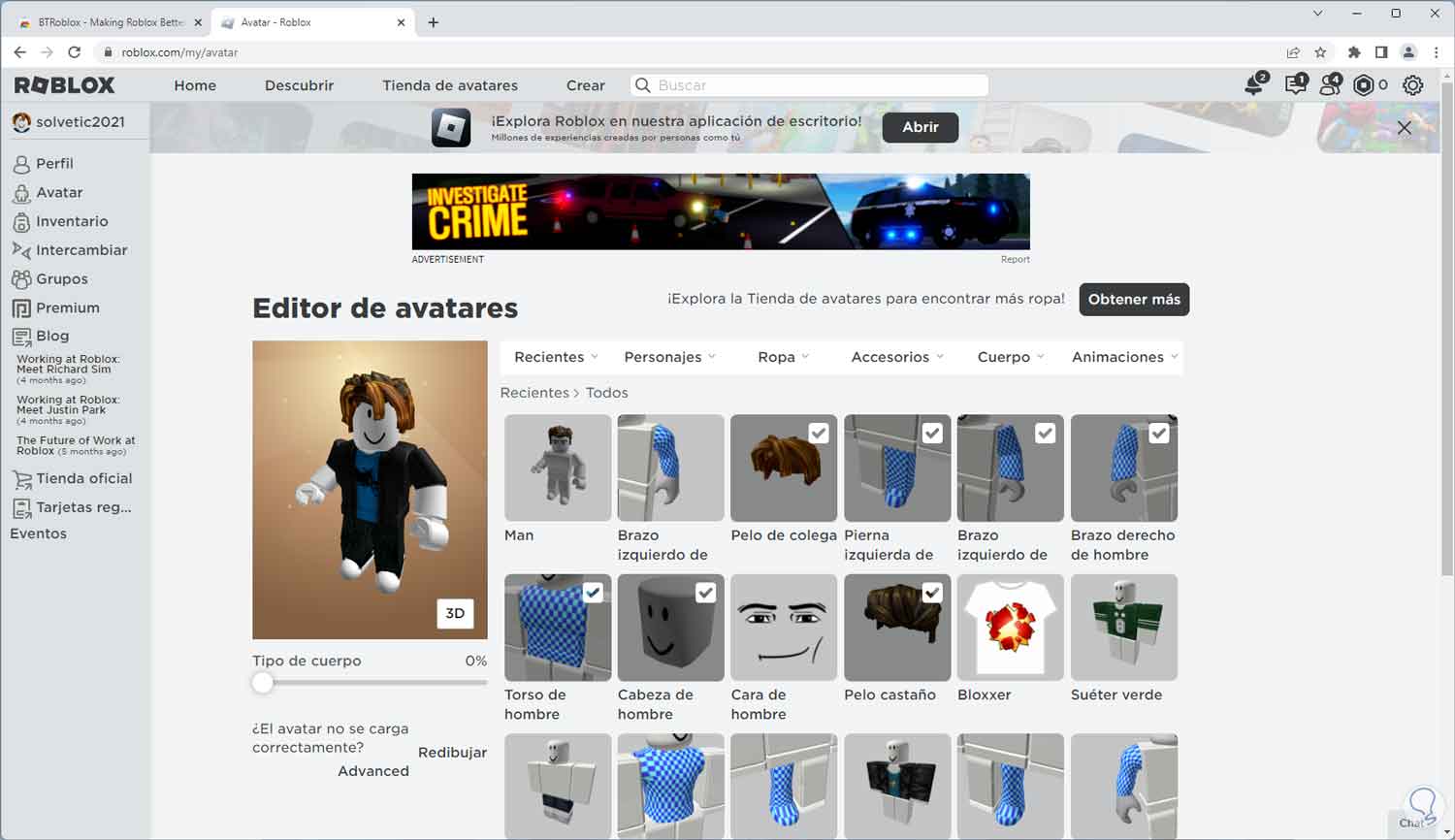
Task: Uncheck the checked Brazo izquierdo de checkbox
Action: coord(1046,434)
